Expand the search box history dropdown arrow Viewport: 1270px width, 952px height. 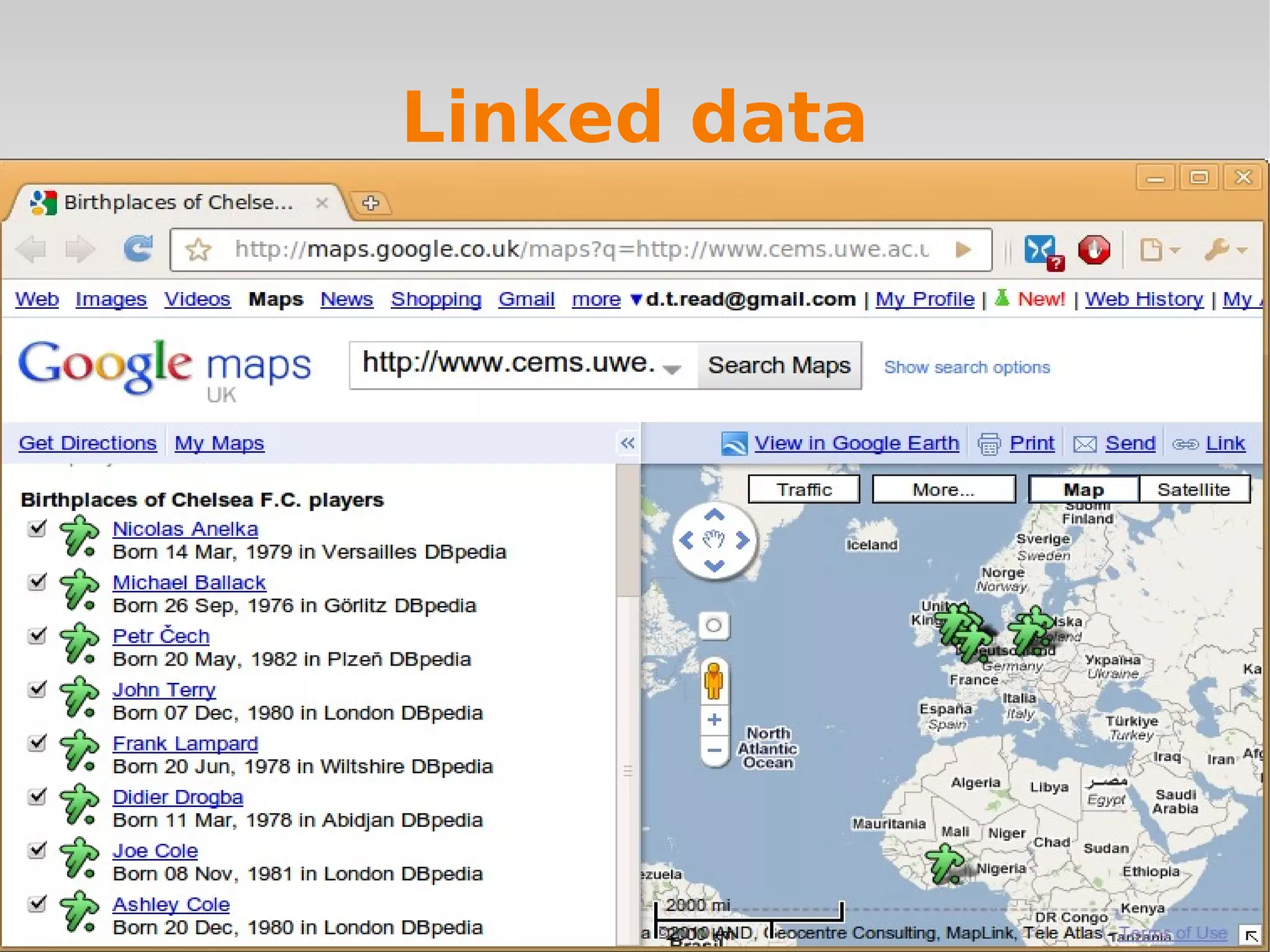coord(672,368)
